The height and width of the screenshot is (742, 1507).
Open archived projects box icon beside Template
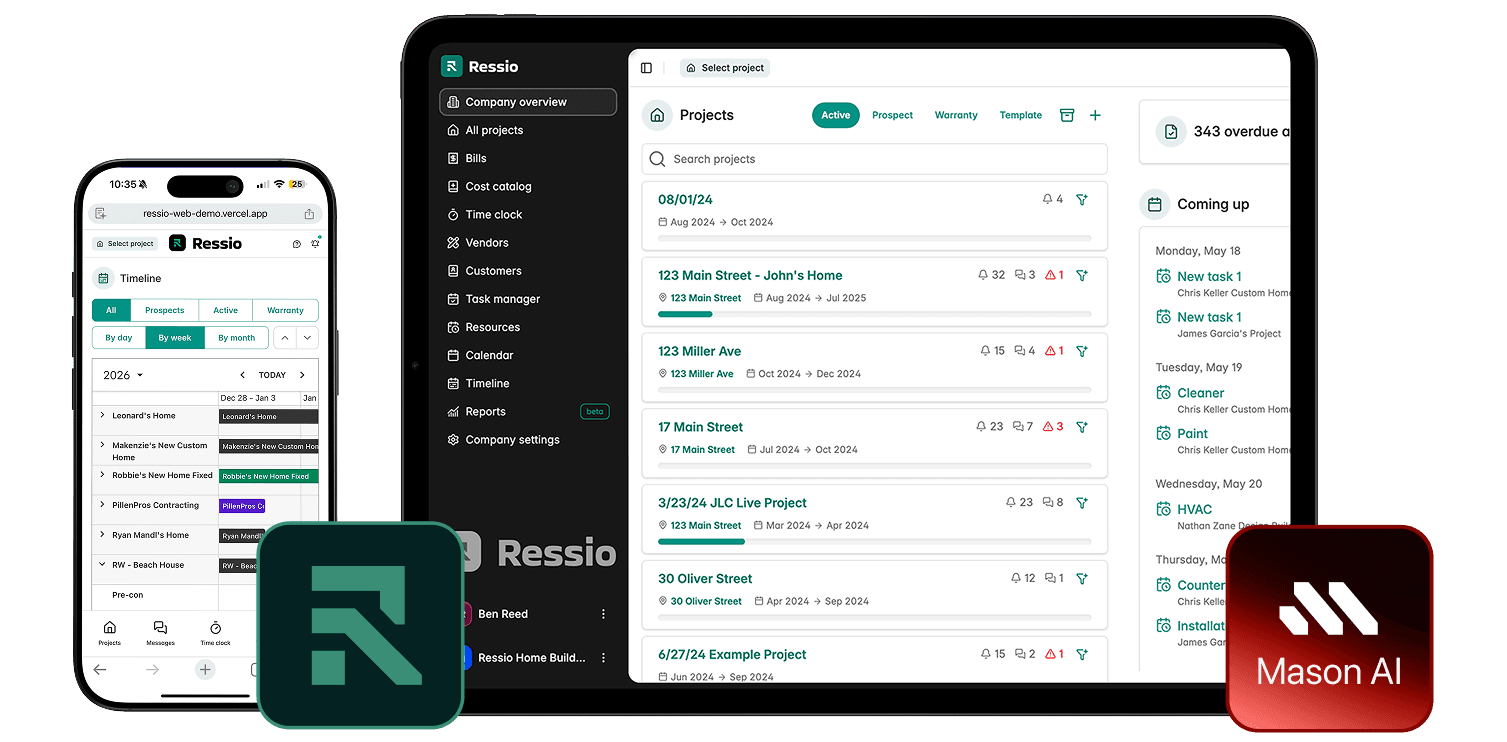tap(1067, 115)
